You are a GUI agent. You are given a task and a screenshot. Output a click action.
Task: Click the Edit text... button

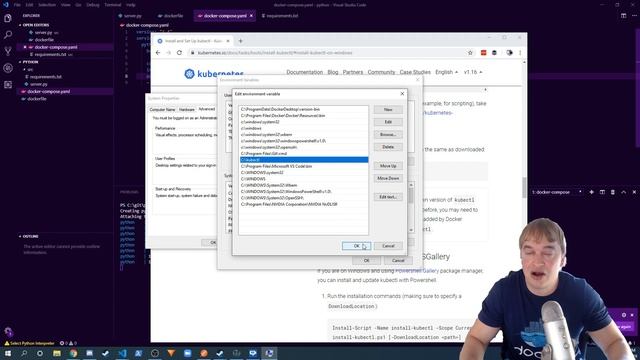(x=388, y=197)
